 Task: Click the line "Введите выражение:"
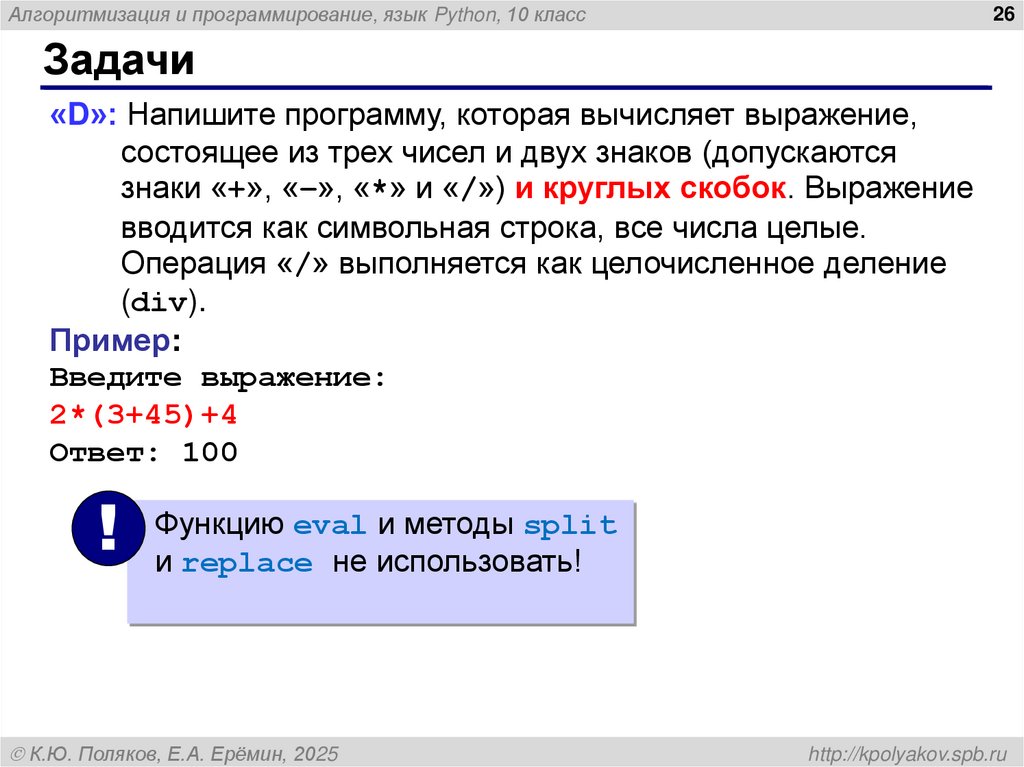coord(218,378)
